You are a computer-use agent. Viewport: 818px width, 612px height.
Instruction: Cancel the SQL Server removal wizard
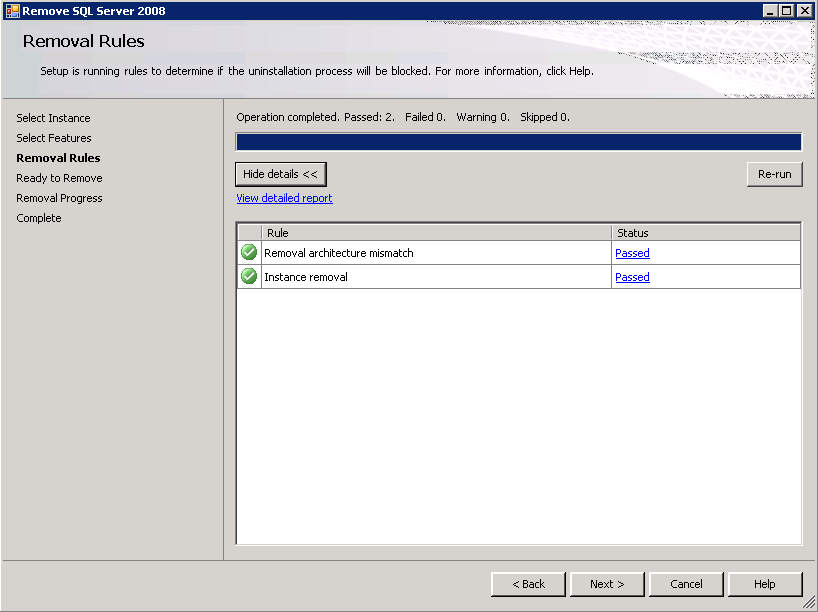pyautogui.click(x=686, y=584)
